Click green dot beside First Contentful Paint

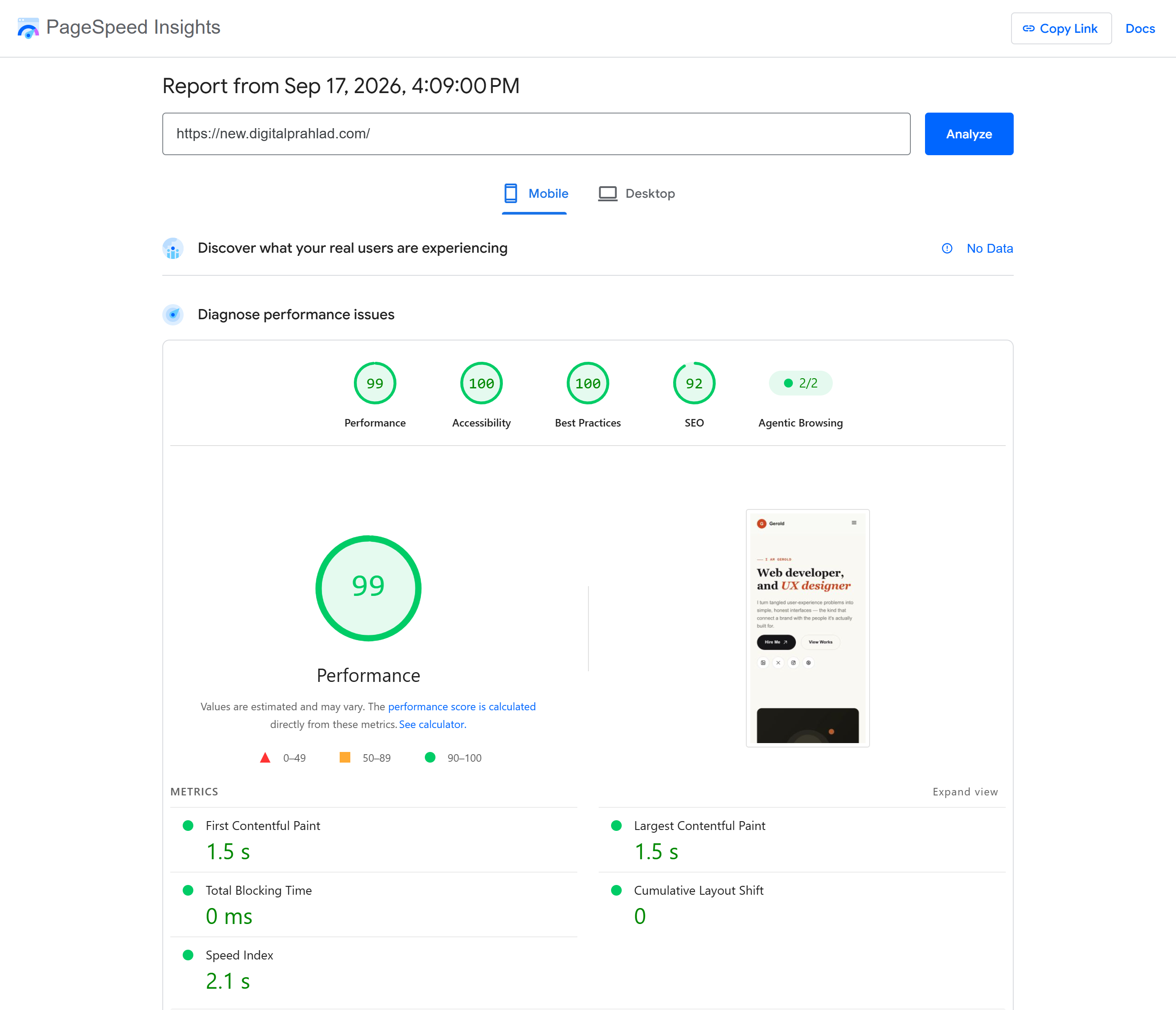188,826
